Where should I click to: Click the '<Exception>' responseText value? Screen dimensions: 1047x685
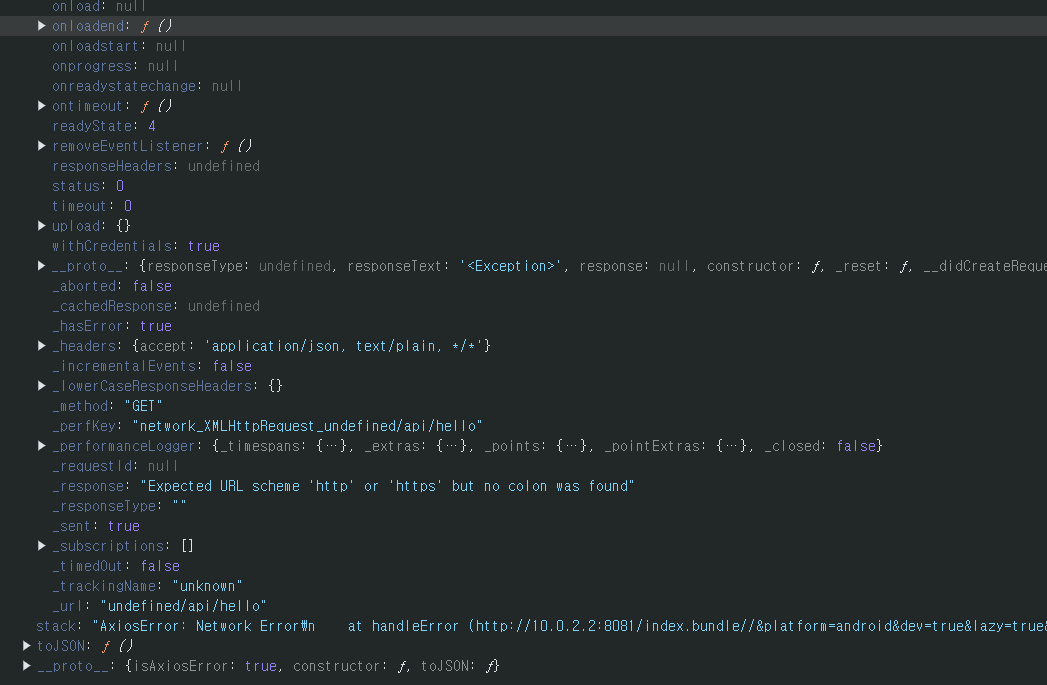click(511, 266)
